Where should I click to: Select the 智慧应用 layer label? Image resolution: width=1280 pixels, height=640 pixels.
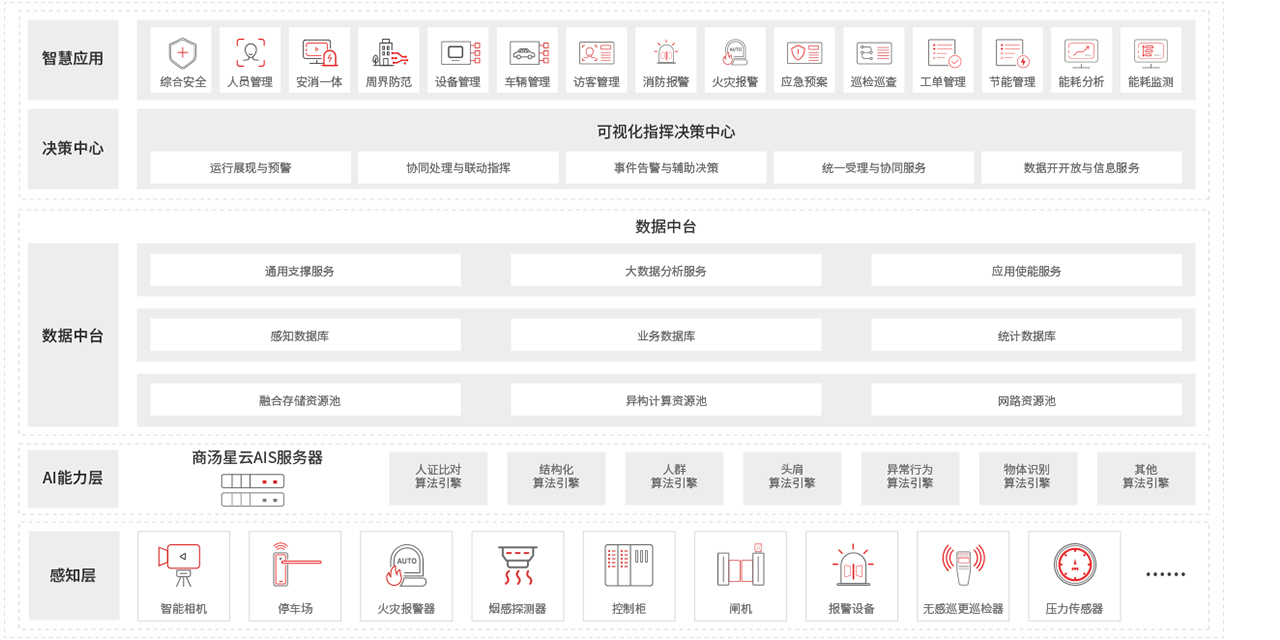point(73,59)
